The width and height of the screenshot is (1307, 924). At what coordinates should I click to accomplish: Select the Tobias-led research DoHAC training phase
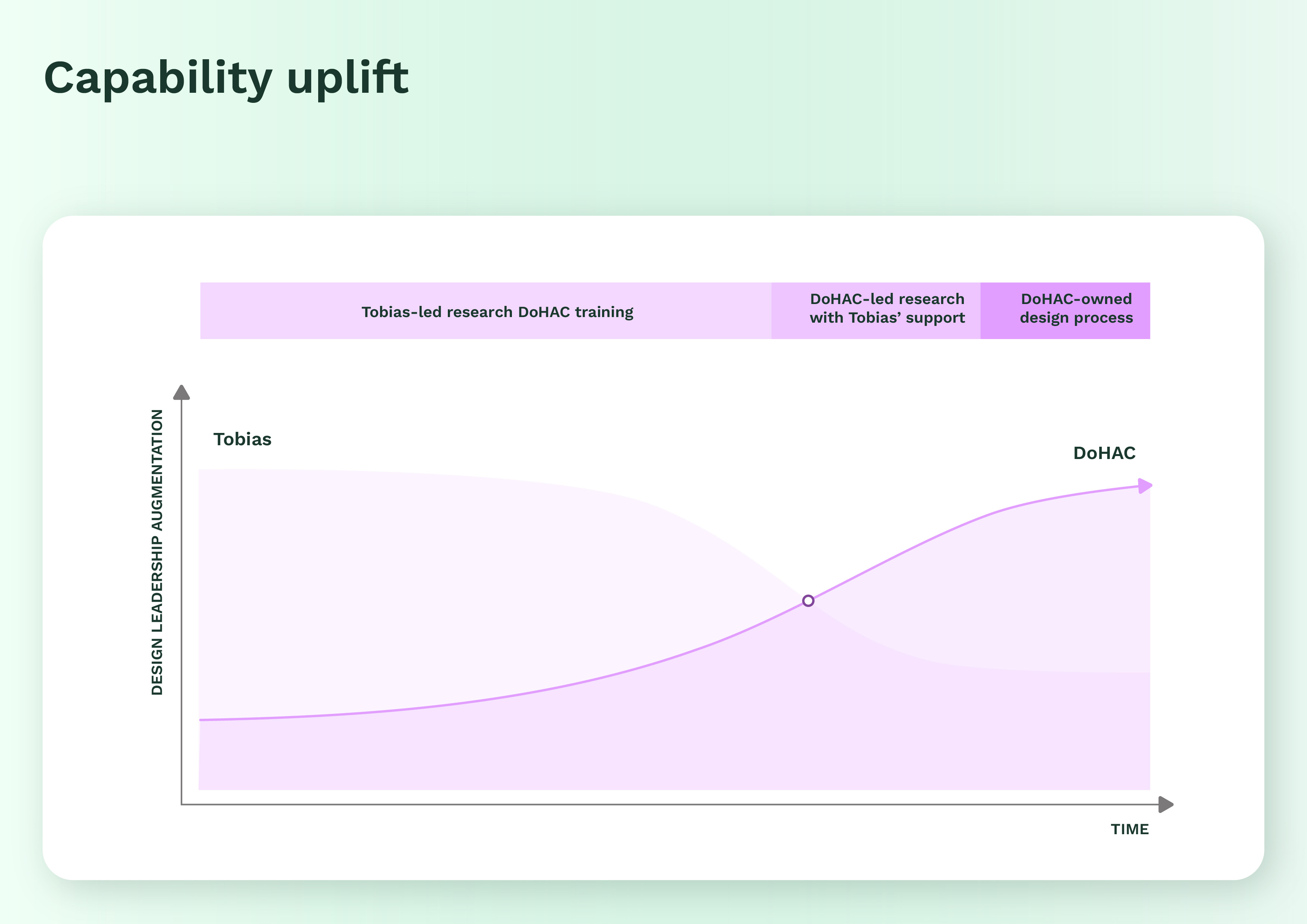tap(497, 312)
